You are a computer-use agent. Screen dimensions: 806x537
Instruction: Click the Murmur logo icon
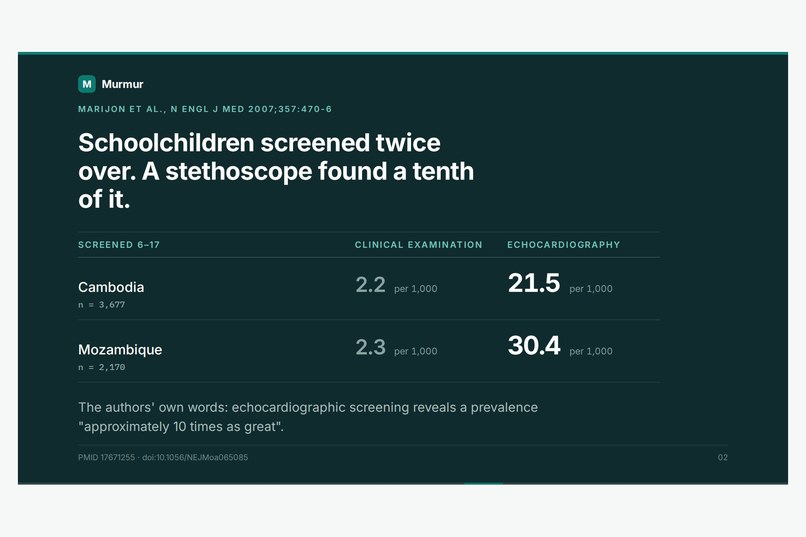[x=87, y=84]
